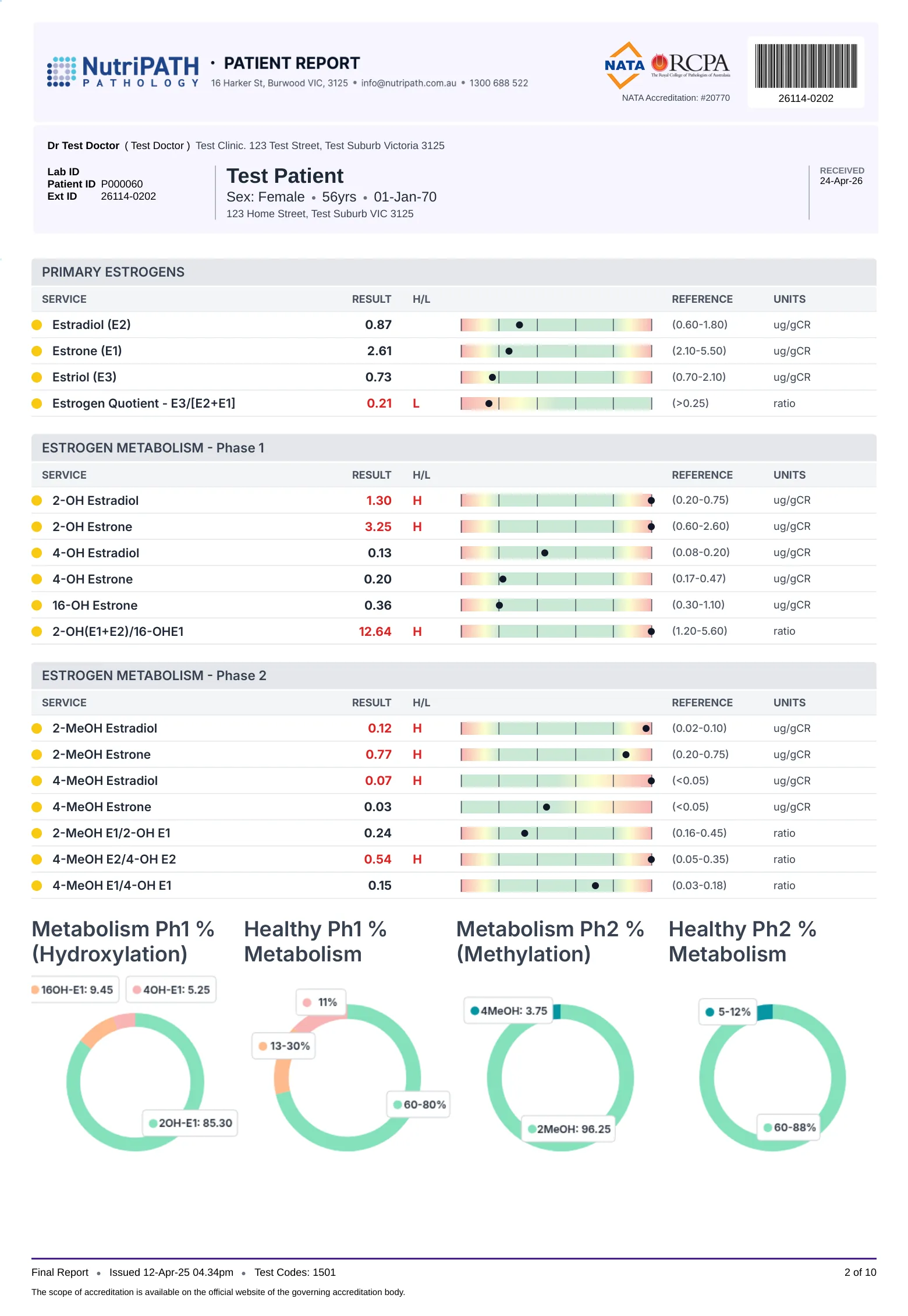Click the 2-OH Estrone result 3.25

pos(378,527)
